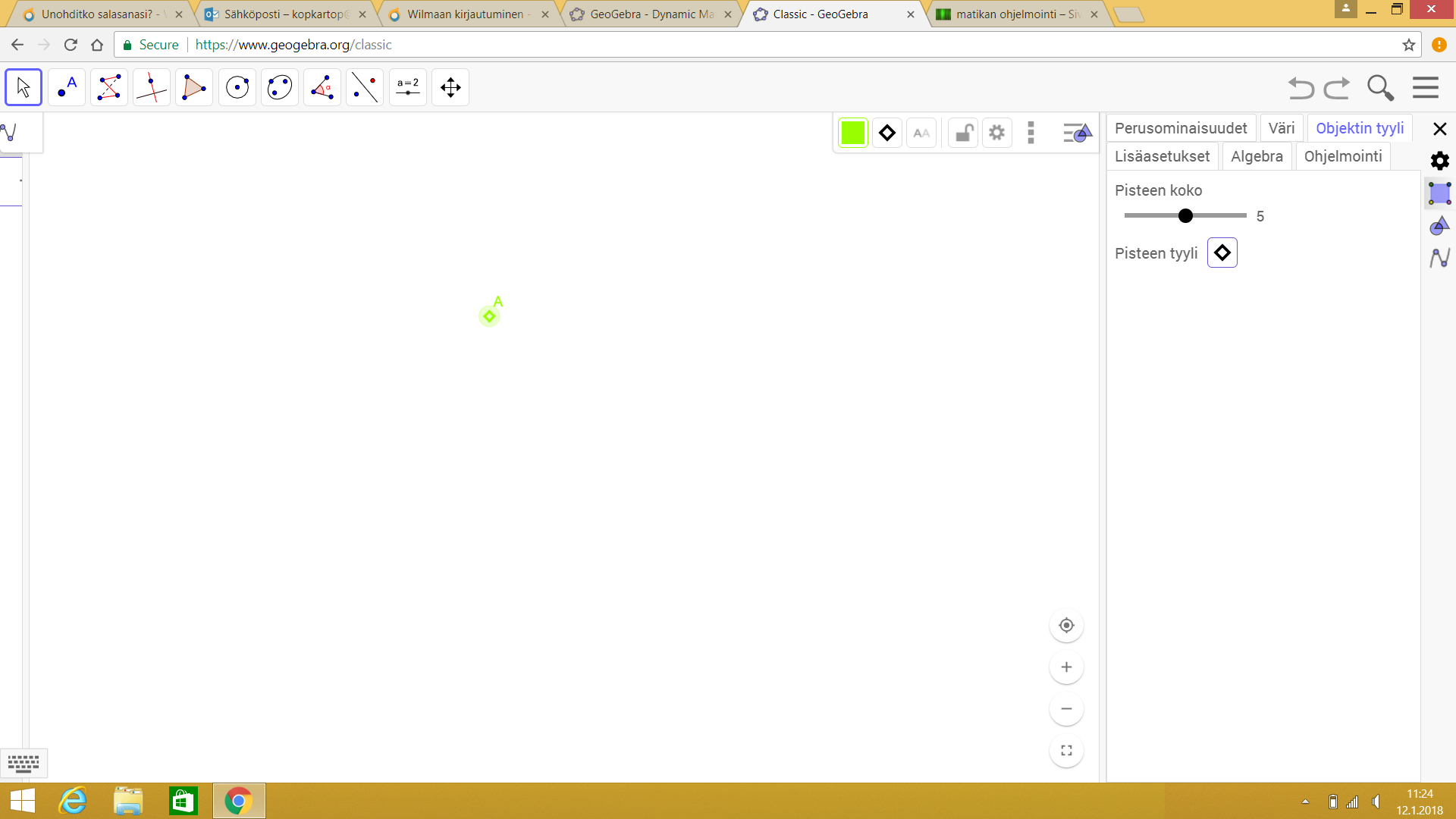Select the Reflect about line tool
The width and height of the screenshot is (1456, 819).
coord(365,87)
